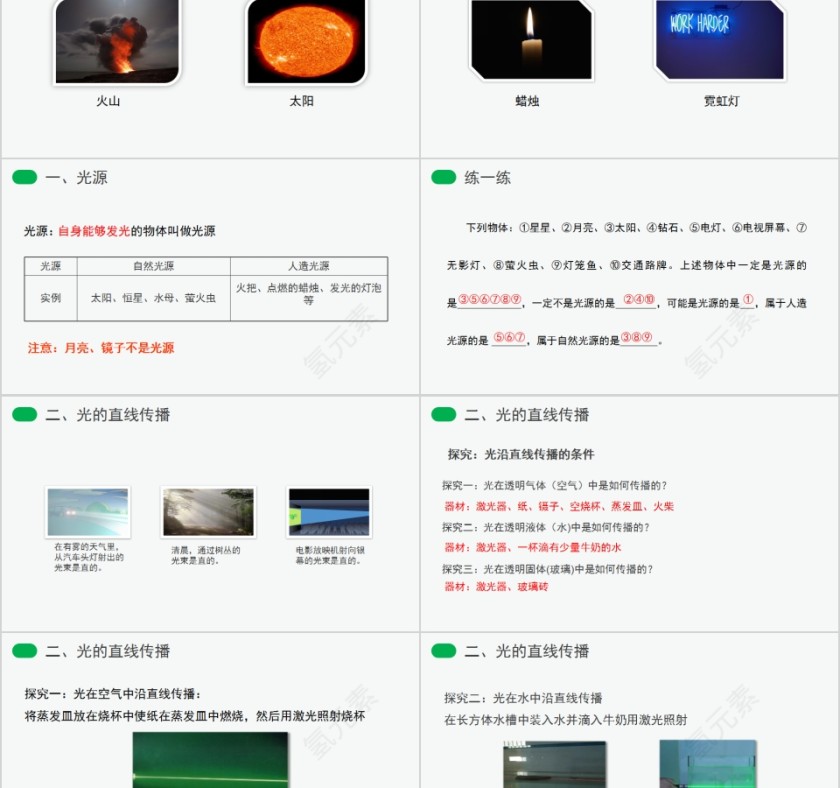840x788 pixels.
Task: Select the car headlights photo thumbnail
Action: (x=88, y=508)
